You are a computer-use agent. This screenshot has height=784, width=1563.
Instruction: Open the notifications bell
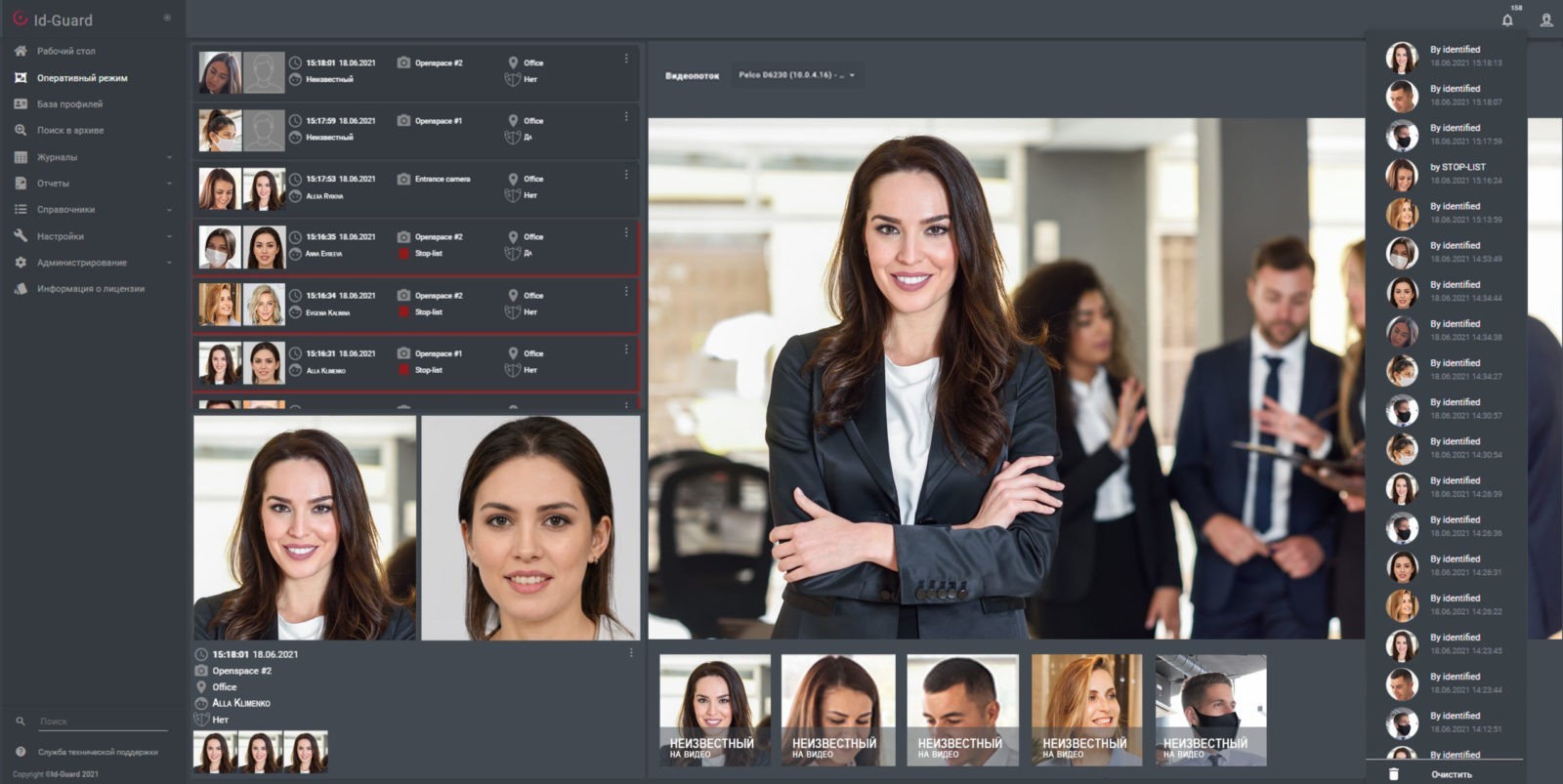click(x=1507, y=21)
